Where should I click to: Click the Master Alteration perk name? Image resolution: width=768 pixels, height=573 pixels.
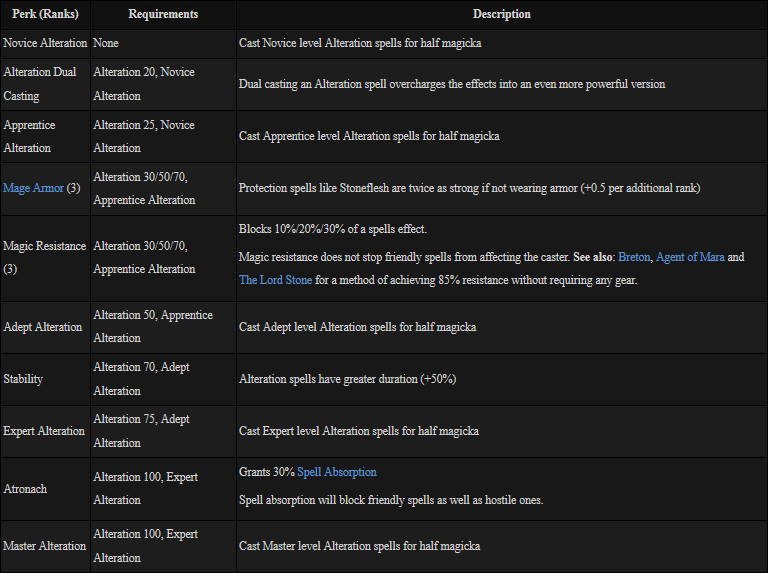[45, 546]
